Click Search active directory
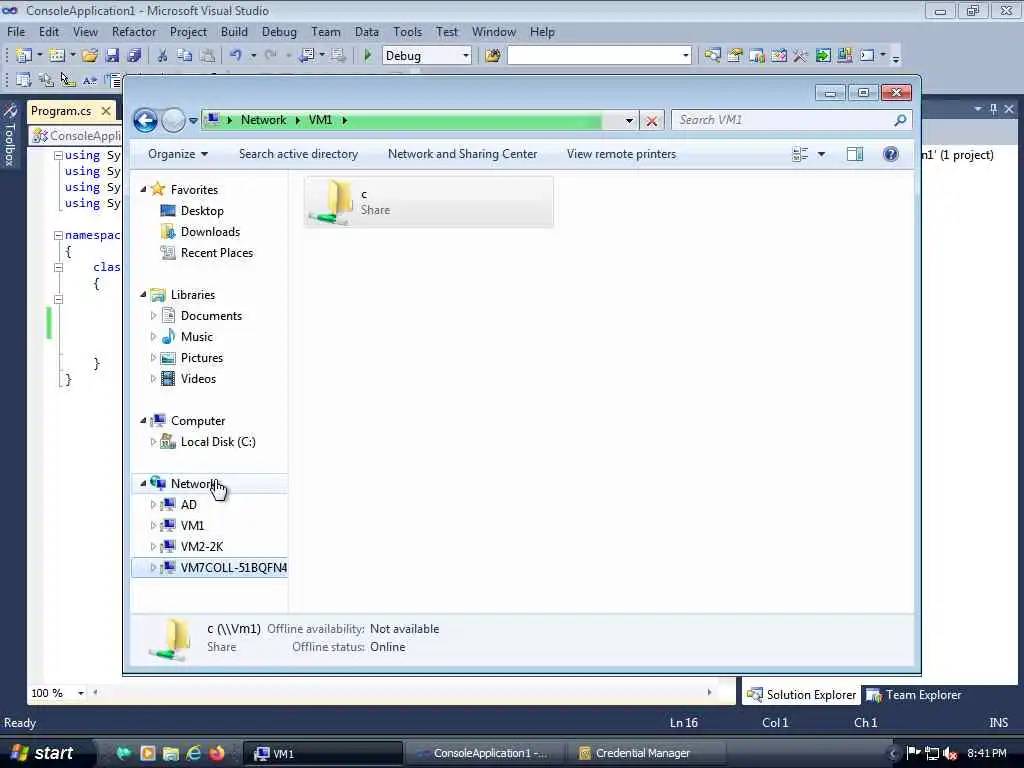This screenshot has height=768, width=1024. 298,154
